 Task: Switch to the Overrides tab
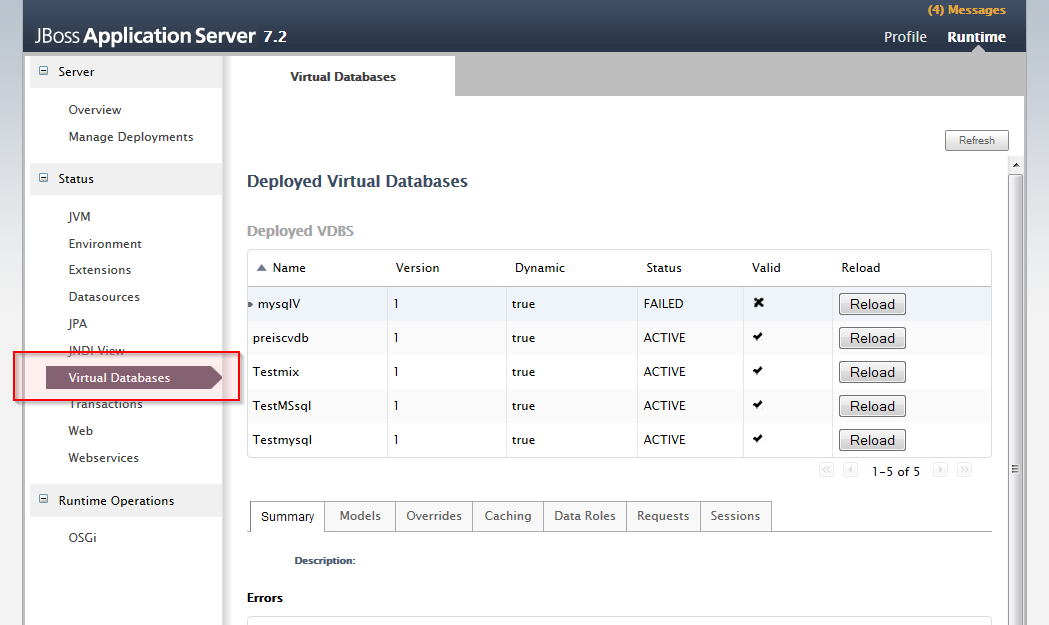tap(434, 516)
